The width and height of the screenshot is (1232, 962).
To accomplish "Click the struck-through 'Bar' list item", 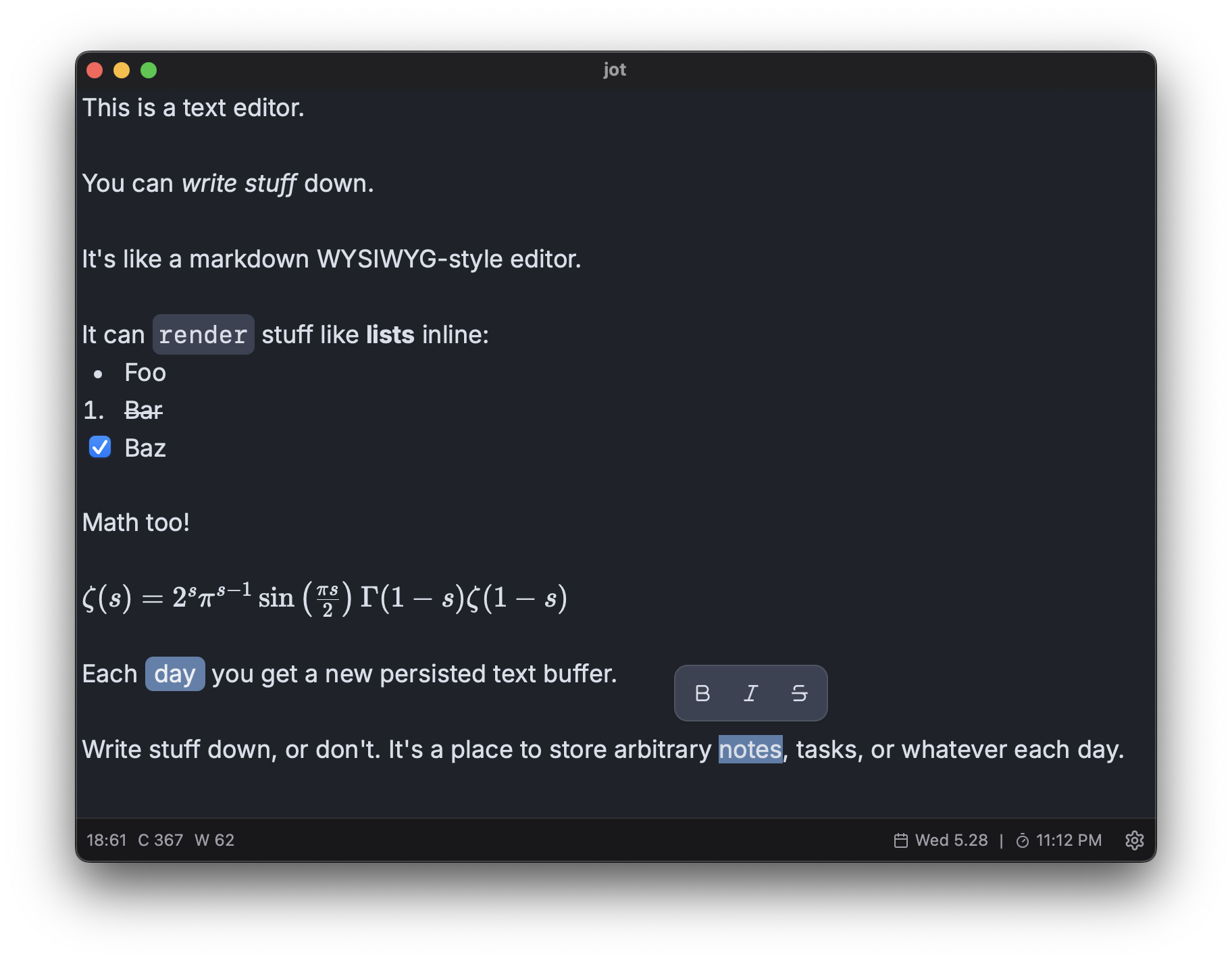I will (x=143, y=411).
